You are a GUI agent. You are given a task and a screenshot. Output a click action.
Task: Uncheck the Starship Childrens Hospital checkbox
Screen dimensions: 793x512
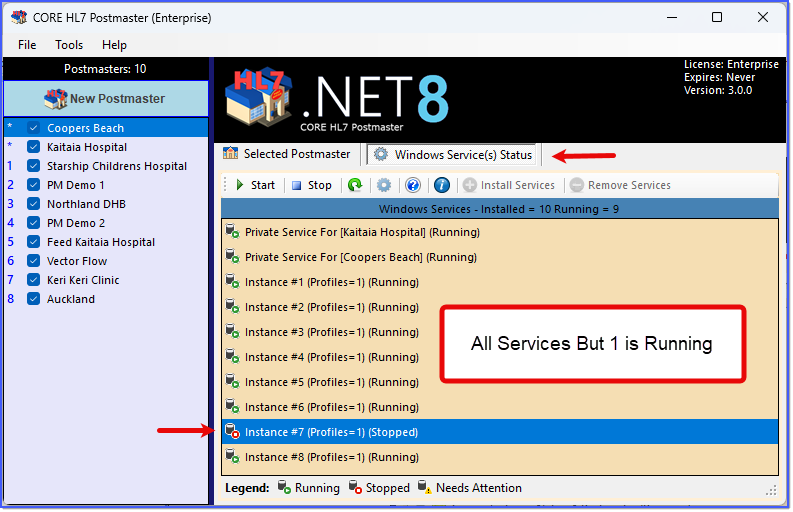click(x=33, y=166)
